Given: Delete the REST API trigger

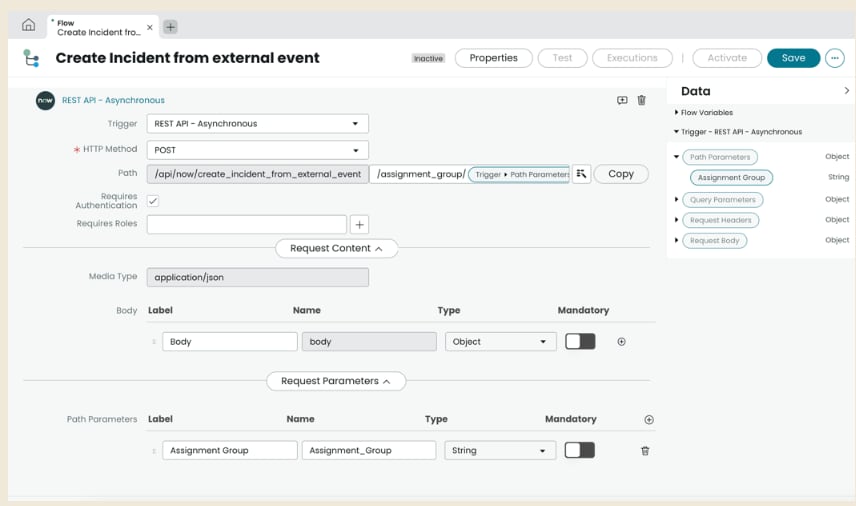Looking at the screenshot, I should tap(641, 100).
